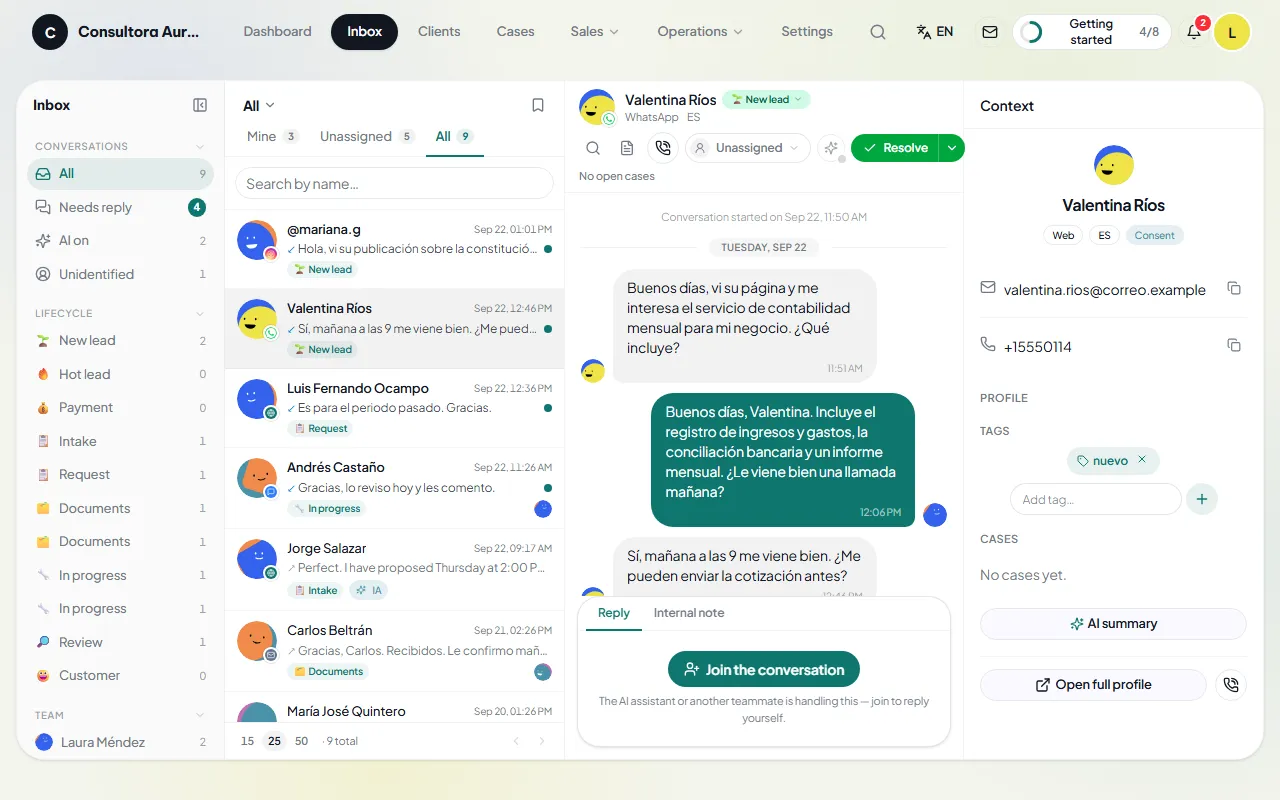Click the green Resolve button
The height and width of the screenshot is (800, 1280).
(895, 148)
